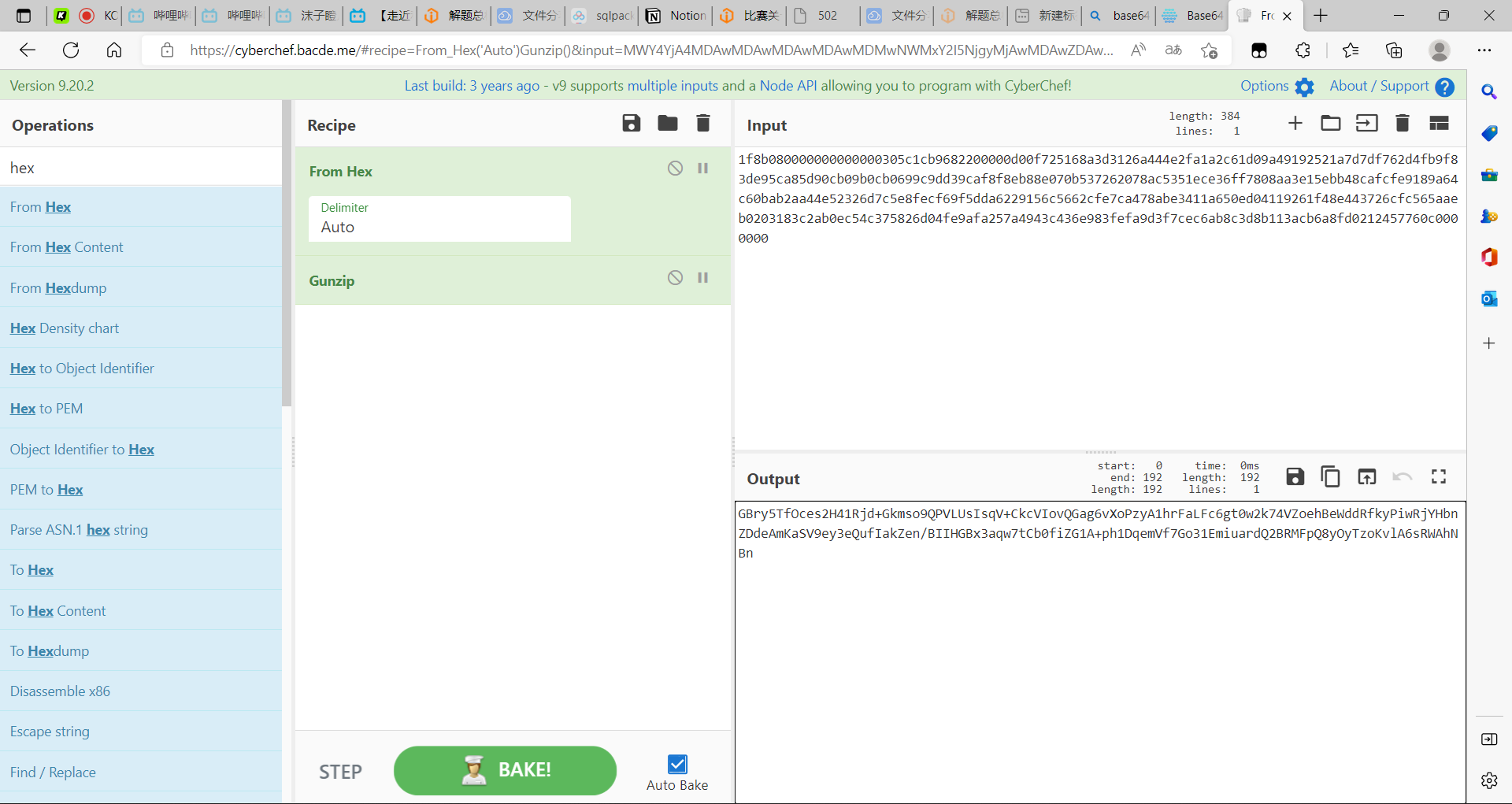This screenshot has height=804, width=1512.
Task: Open the Delimiter dropdown
Action: pos(439,219)
